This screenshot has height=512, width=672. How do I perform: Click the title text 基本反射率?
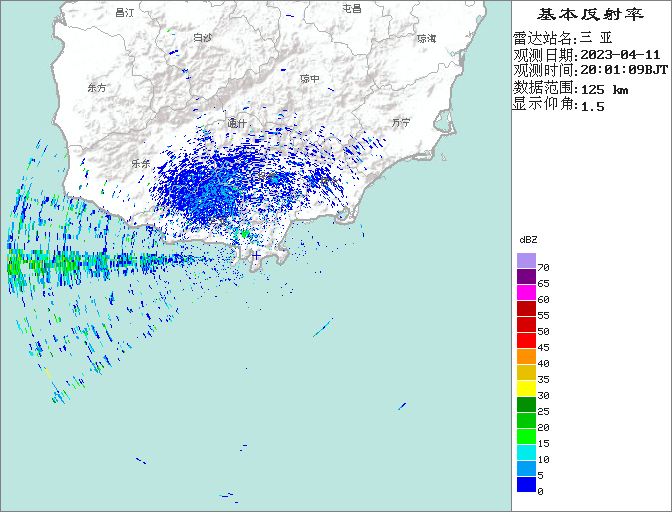(x=590, y=15)
